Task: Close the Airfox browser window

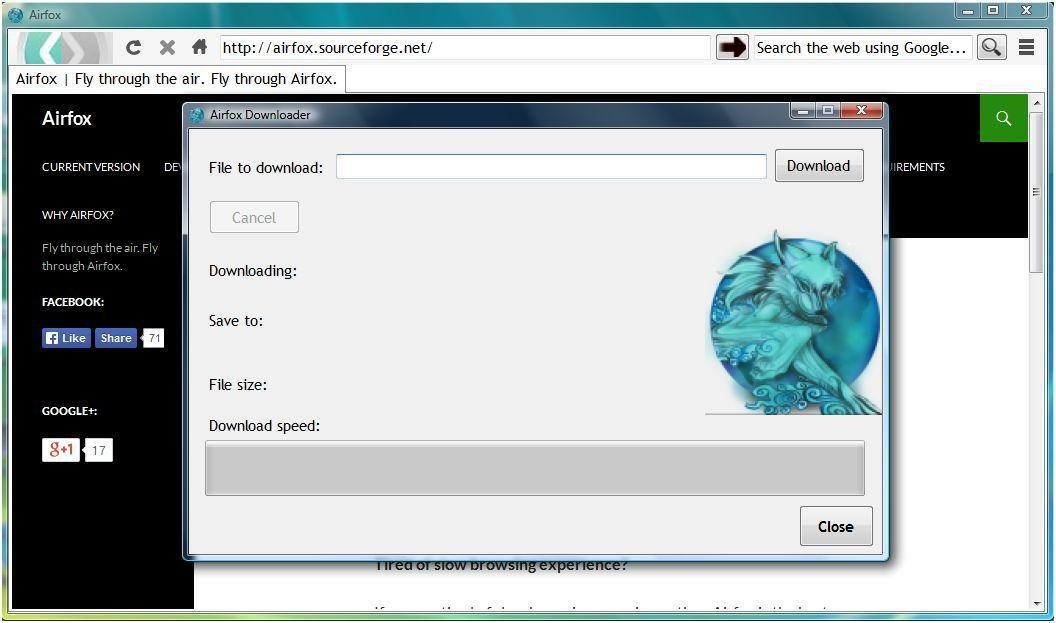Action: click(x=1027, y=11)
